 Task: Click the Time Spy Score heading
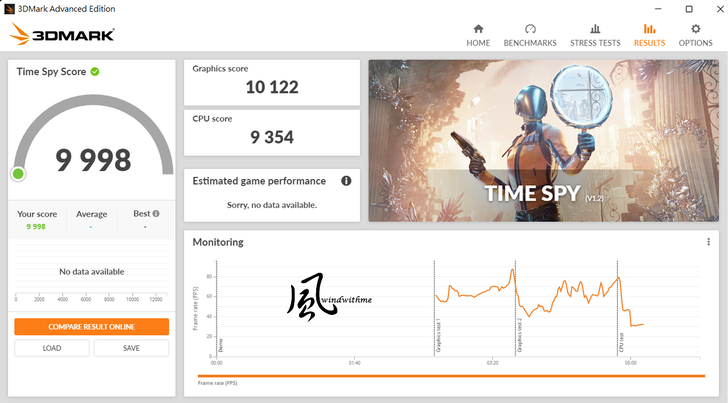click(x=51, y=72)
